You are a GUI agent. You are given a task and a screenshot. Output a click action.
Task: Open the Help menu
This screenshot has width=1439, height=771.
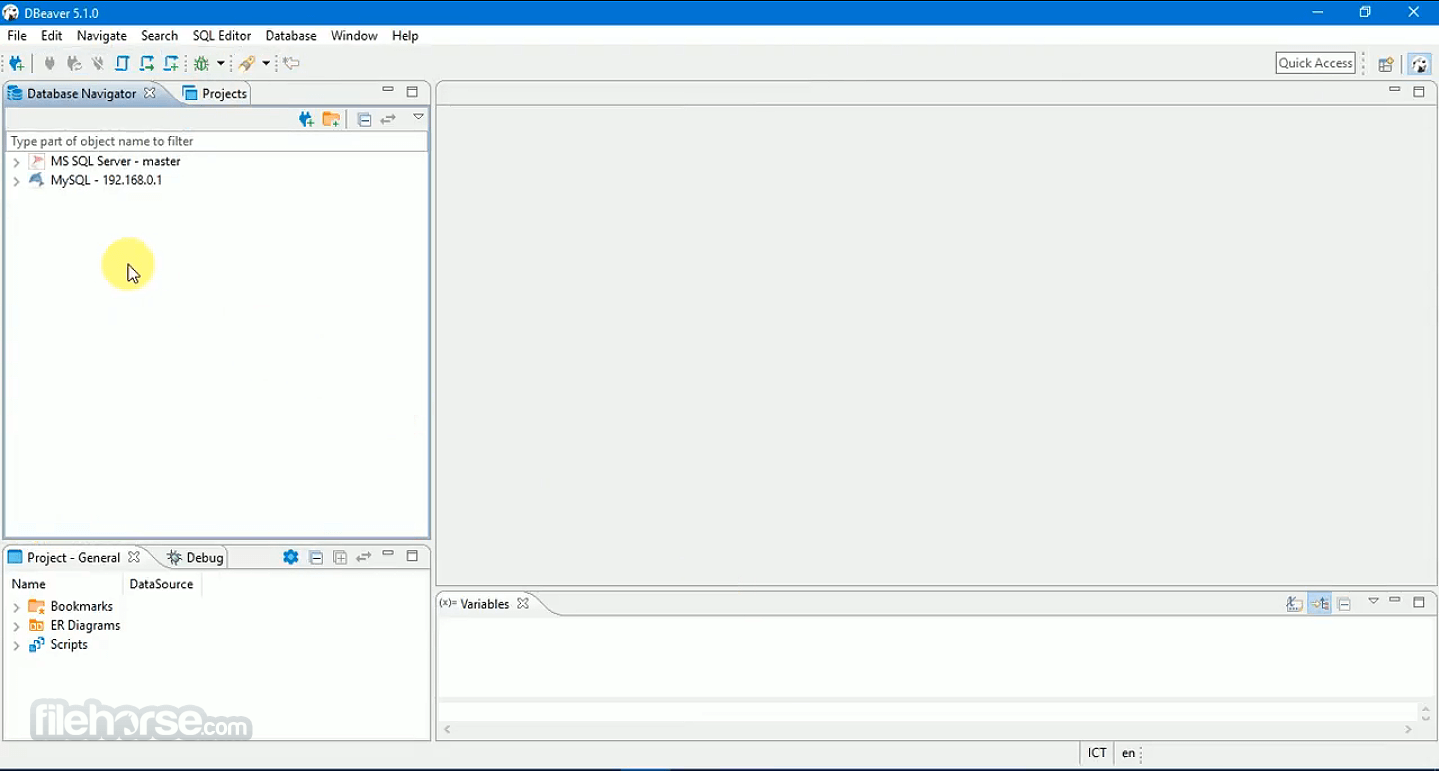coord(405,35)
